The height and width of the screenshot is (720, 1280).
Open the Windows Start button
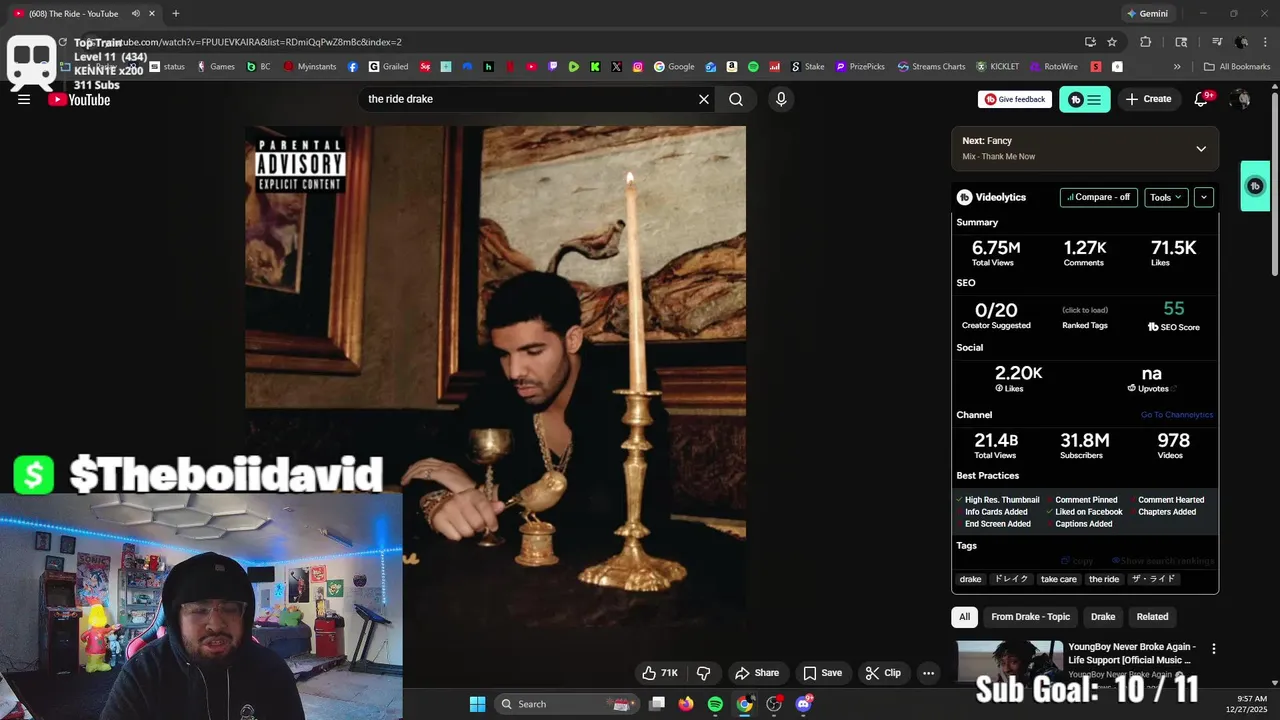(x=477, y=704)
